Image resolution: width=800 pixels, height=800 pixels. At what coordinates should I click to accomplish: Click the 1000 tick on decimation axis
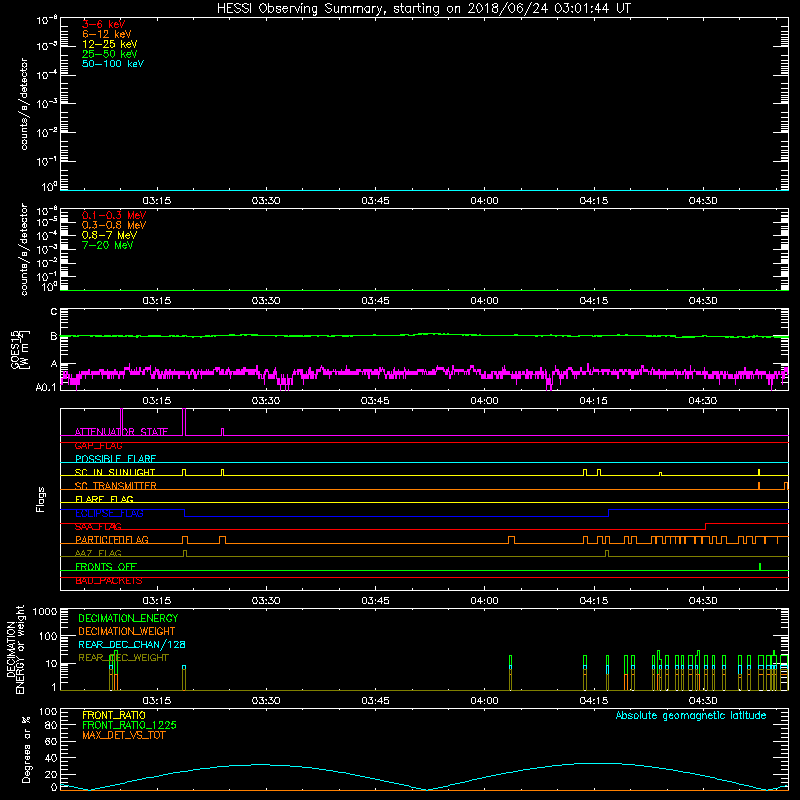point(45,611)
